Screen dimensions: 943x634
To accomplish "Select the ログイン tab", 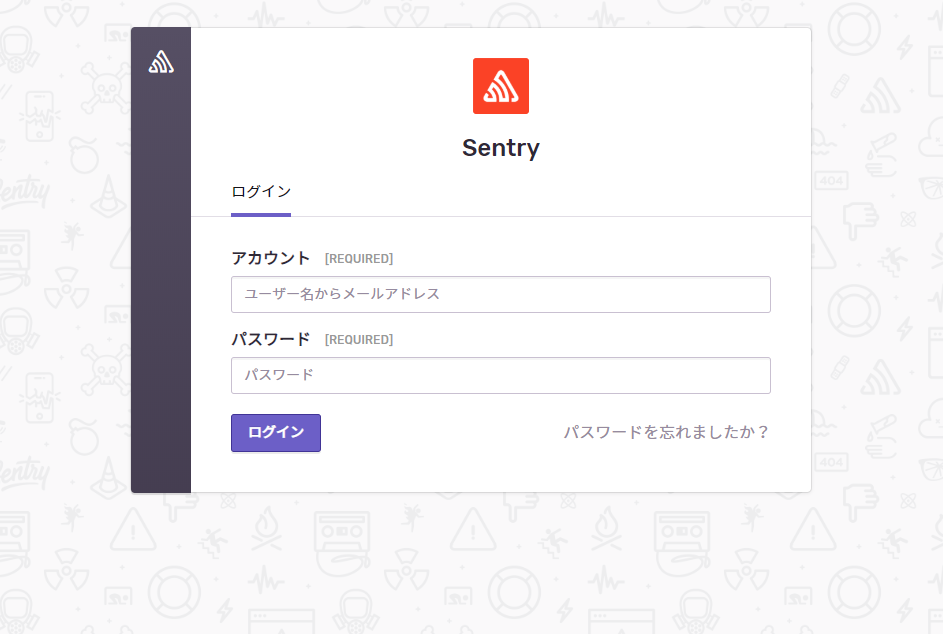I will (x=260, y=191).
